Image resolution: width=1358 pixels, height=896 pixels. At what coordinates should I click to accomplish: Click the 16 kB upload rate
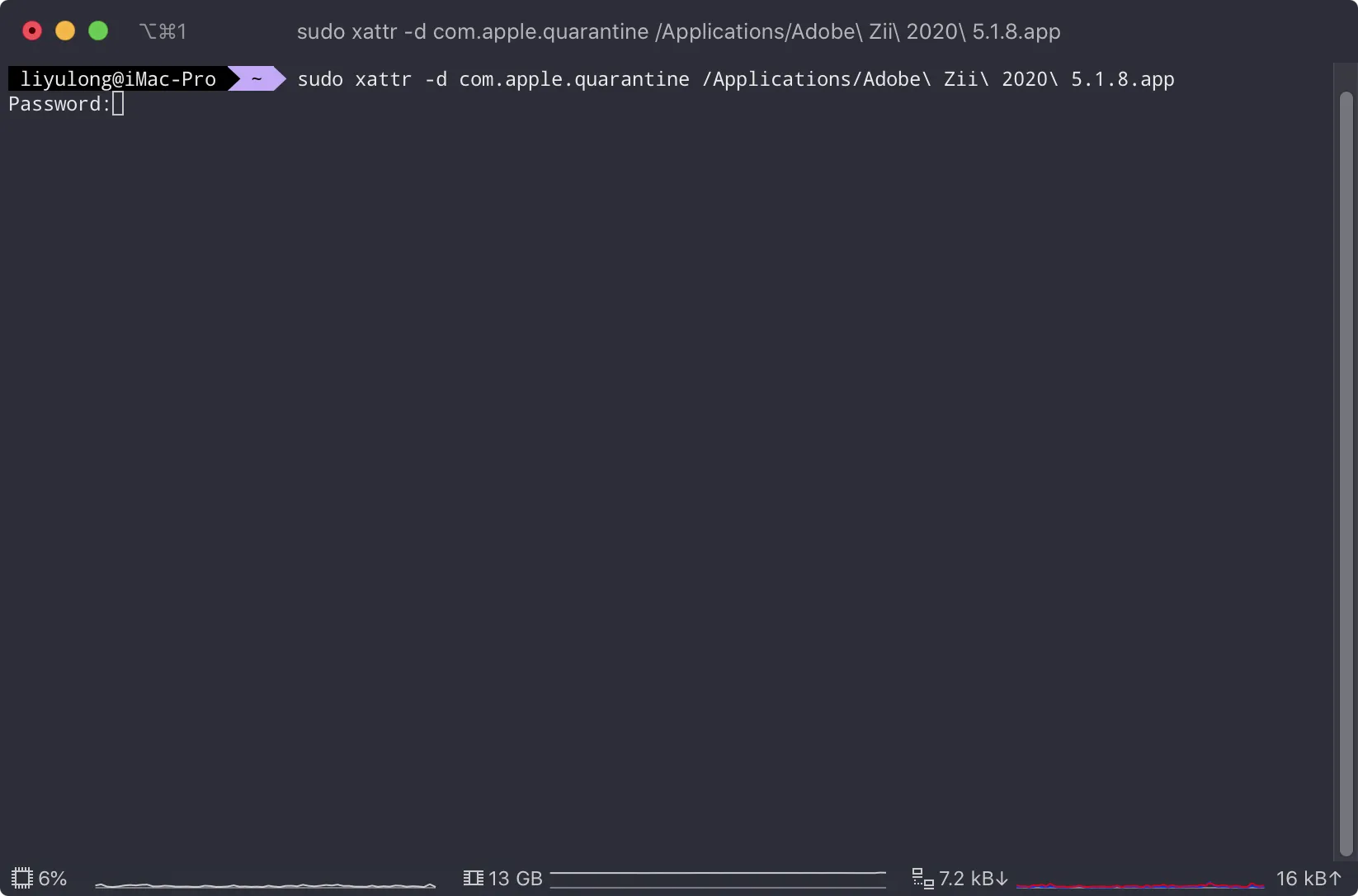coord(1308,879)
